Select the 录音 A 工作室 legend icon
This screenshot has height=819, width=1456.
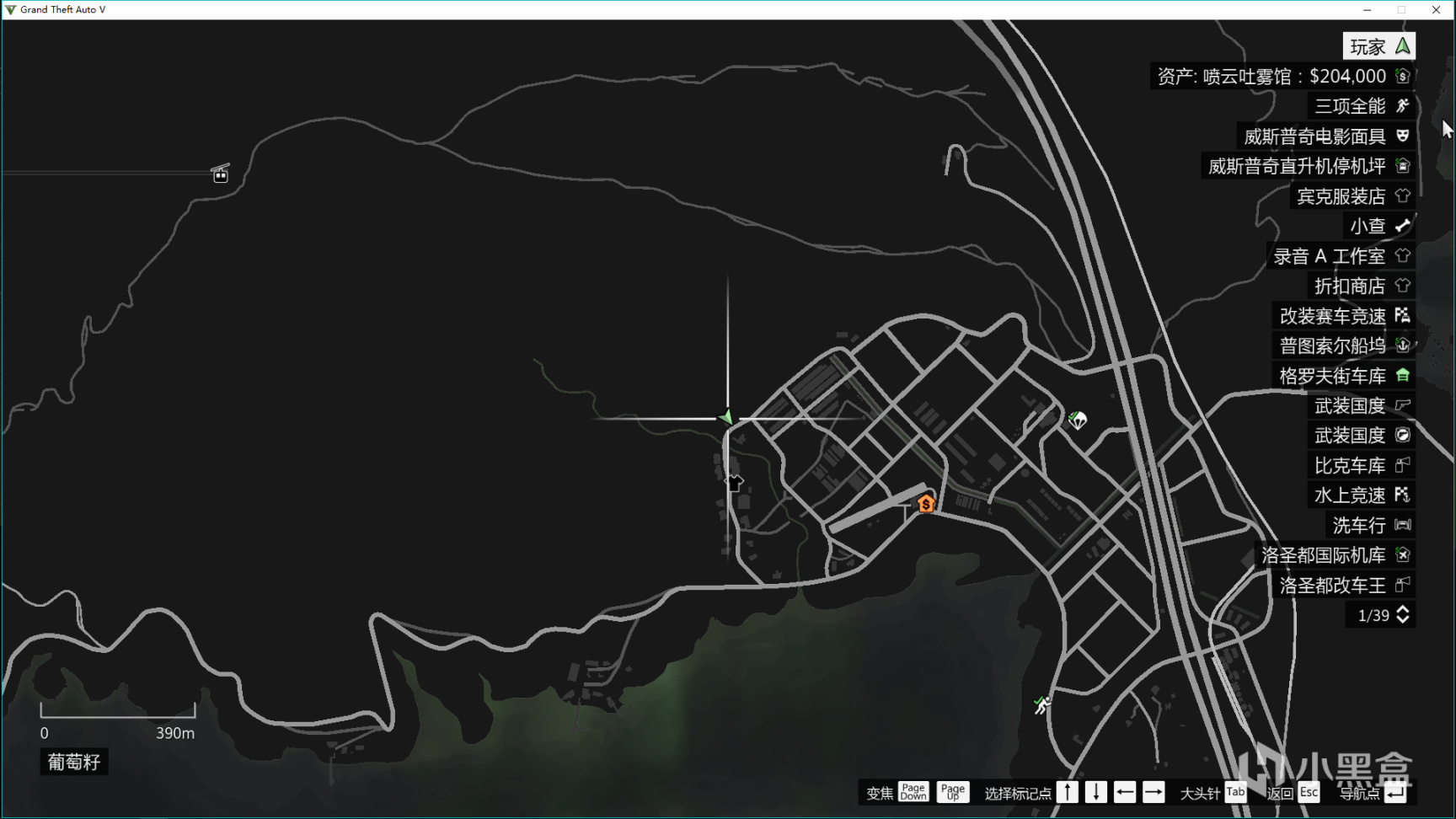(1403, 255)
